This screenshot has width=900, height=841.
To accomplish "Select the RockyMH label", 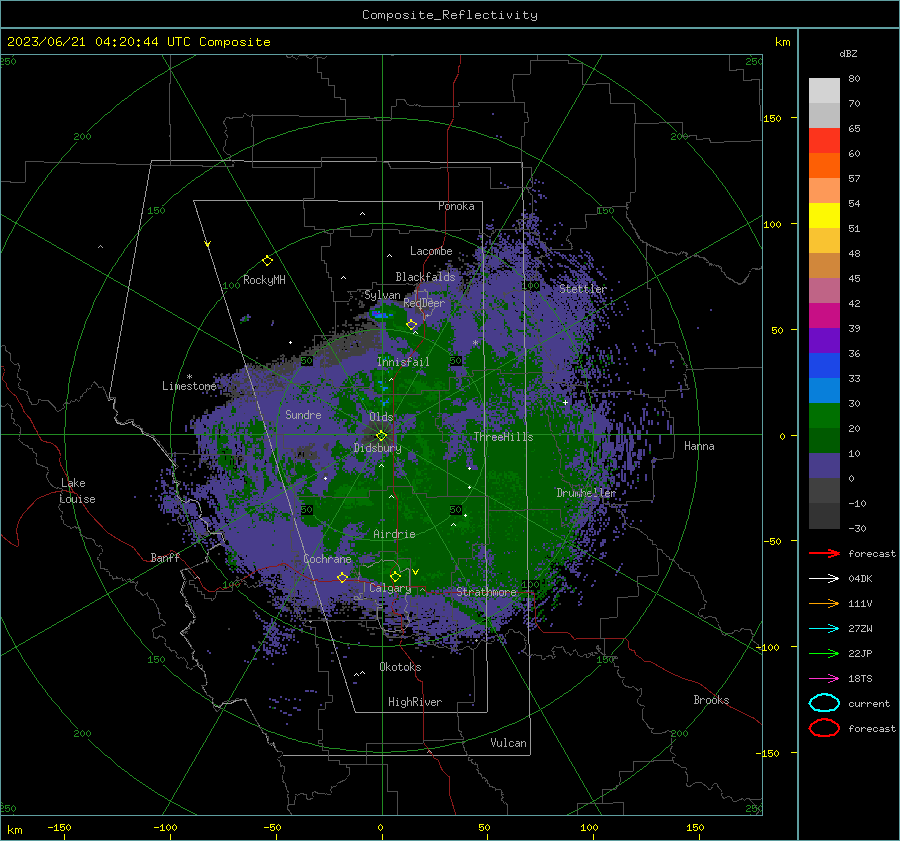I will [264, 280].
